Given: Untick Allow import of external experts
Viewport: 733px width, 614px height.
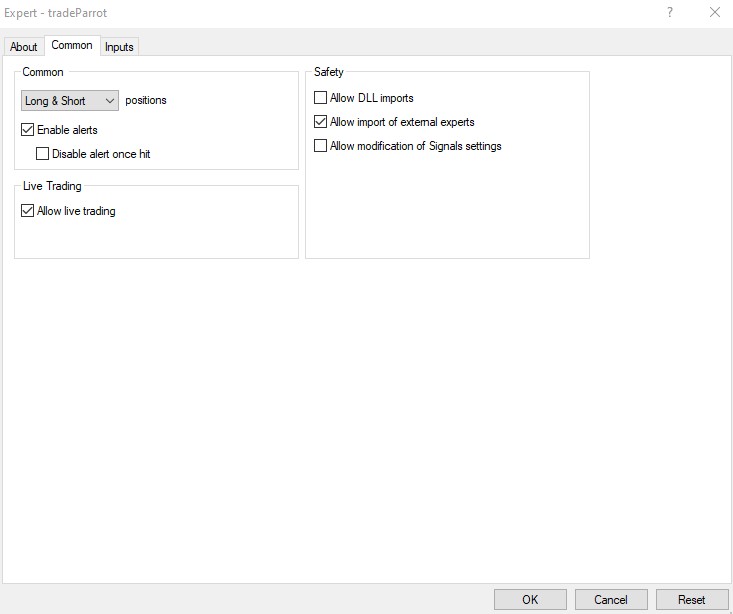Looking at the screenshot, I should coord(321,122).
